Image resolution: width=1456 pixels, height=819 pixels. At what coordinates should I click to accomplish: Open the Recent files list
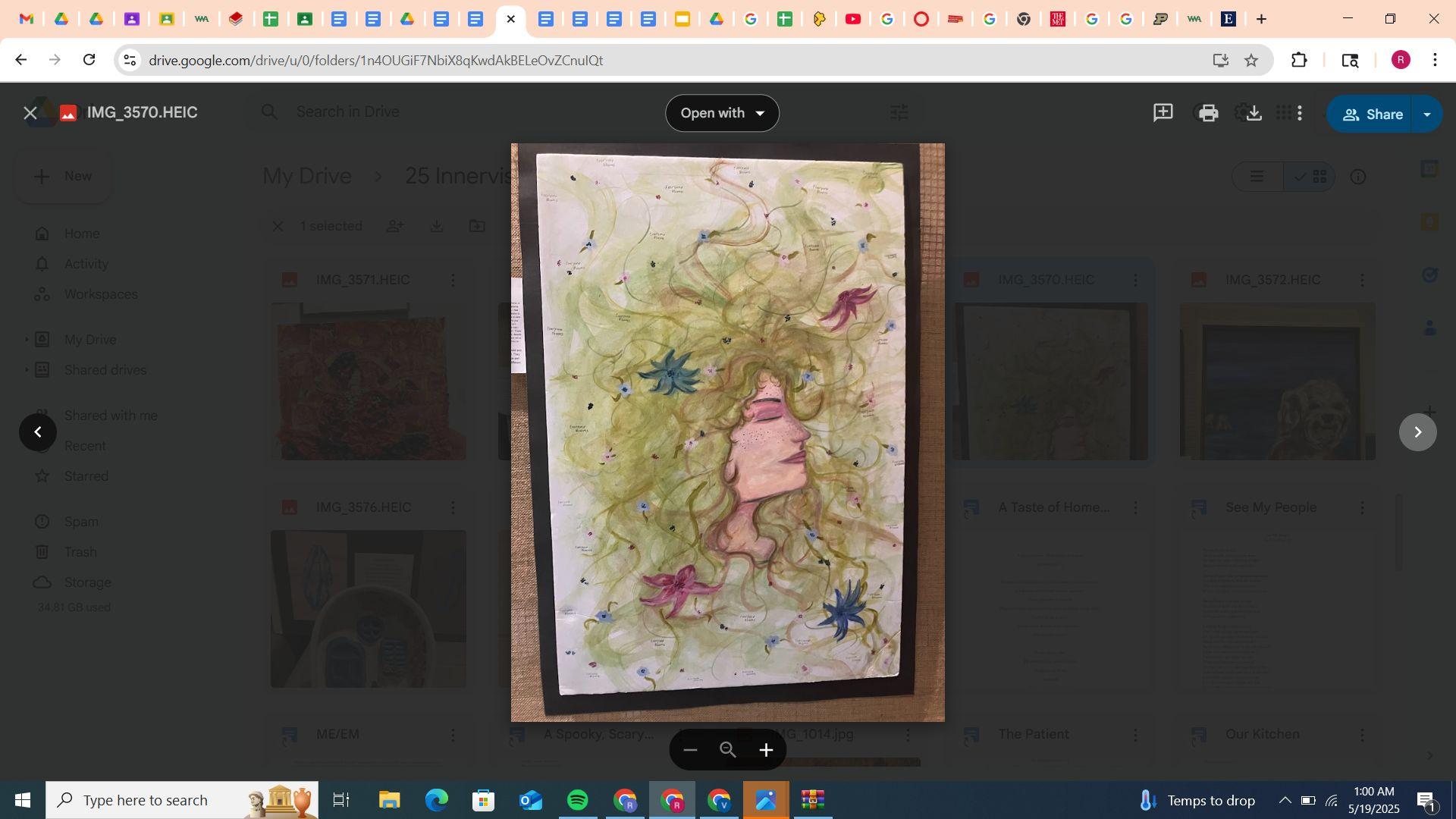pos(85,446)
